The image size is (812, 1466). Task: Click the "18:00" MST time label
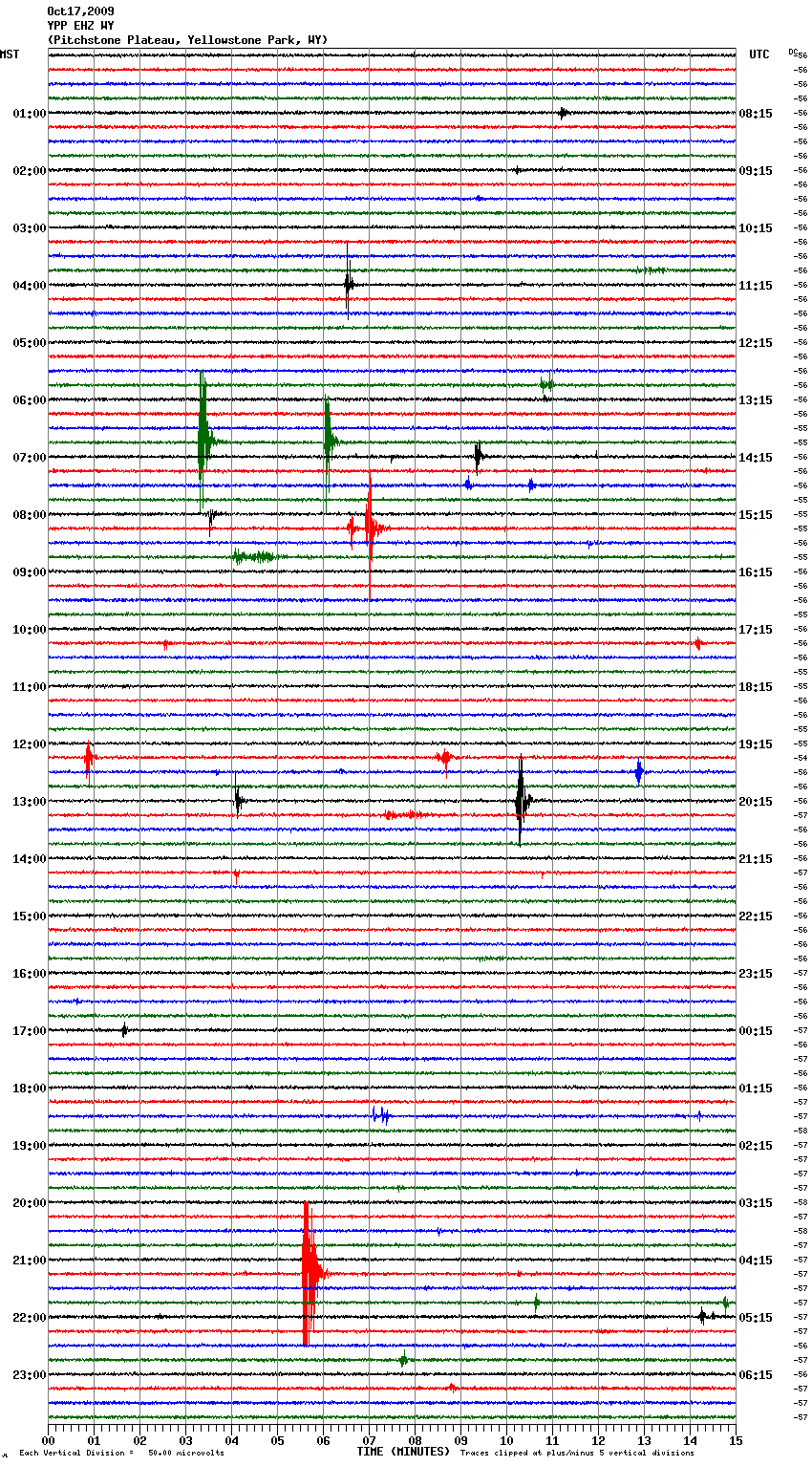(30, 1089)
